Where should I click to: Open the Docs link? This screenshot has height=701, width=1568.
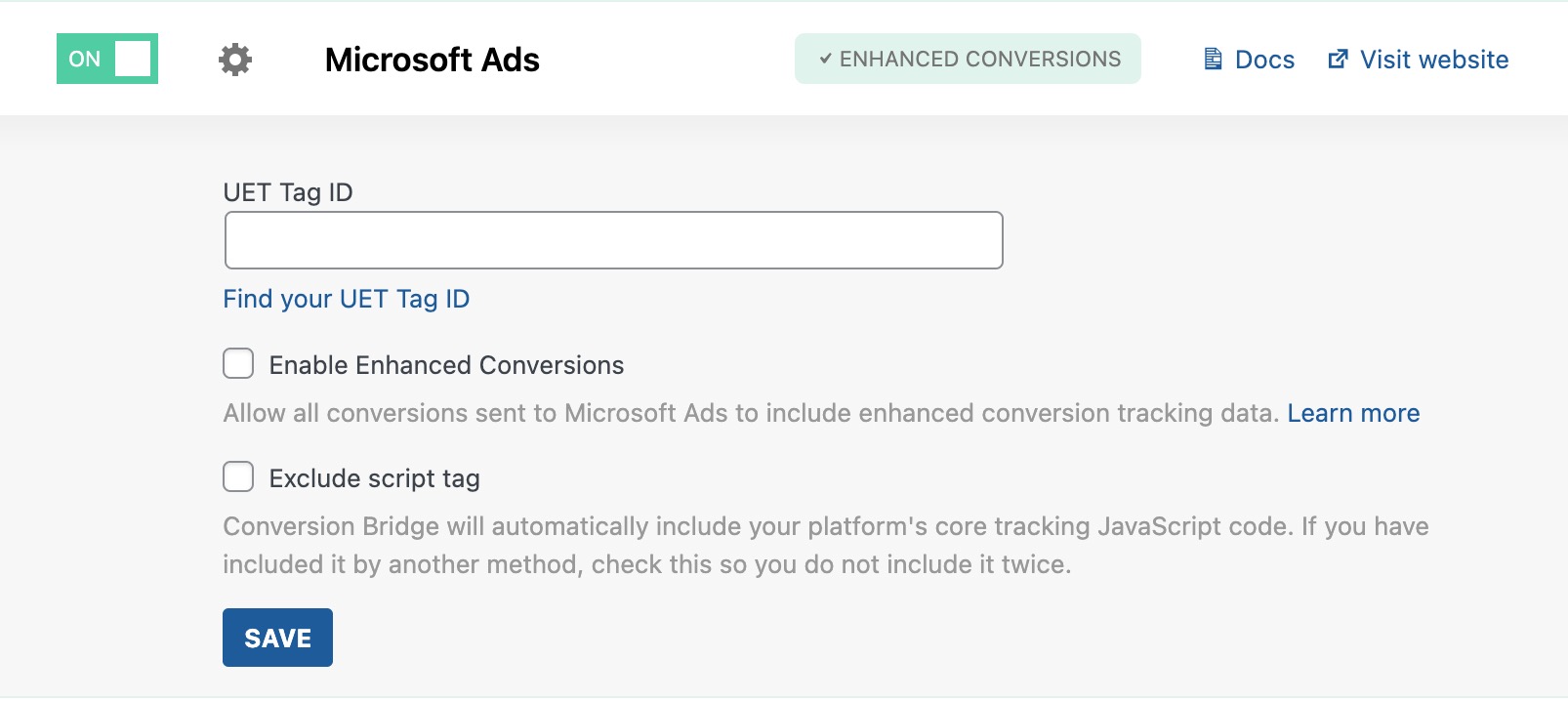pyautogui.click(x=1265, y=59)
